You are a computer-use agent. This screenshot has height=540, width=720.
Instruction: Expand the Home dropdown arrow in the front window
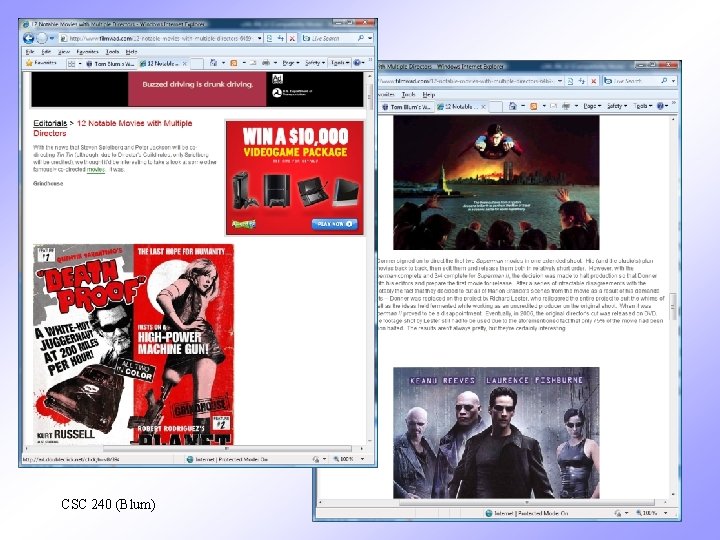coord(224,63)
